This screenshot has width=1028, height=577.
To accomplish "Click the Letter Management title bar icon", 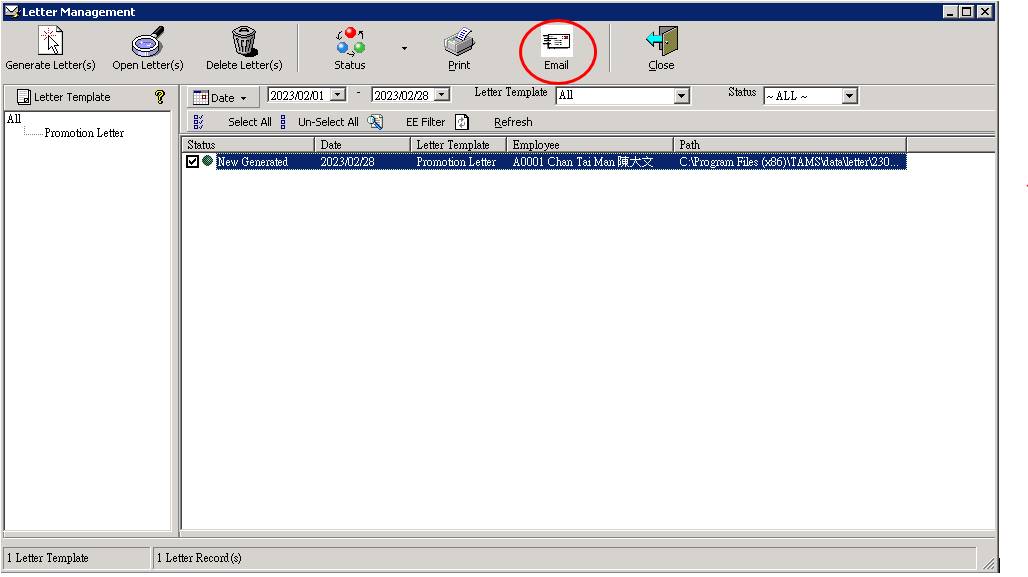I will [x=12, y=11].
